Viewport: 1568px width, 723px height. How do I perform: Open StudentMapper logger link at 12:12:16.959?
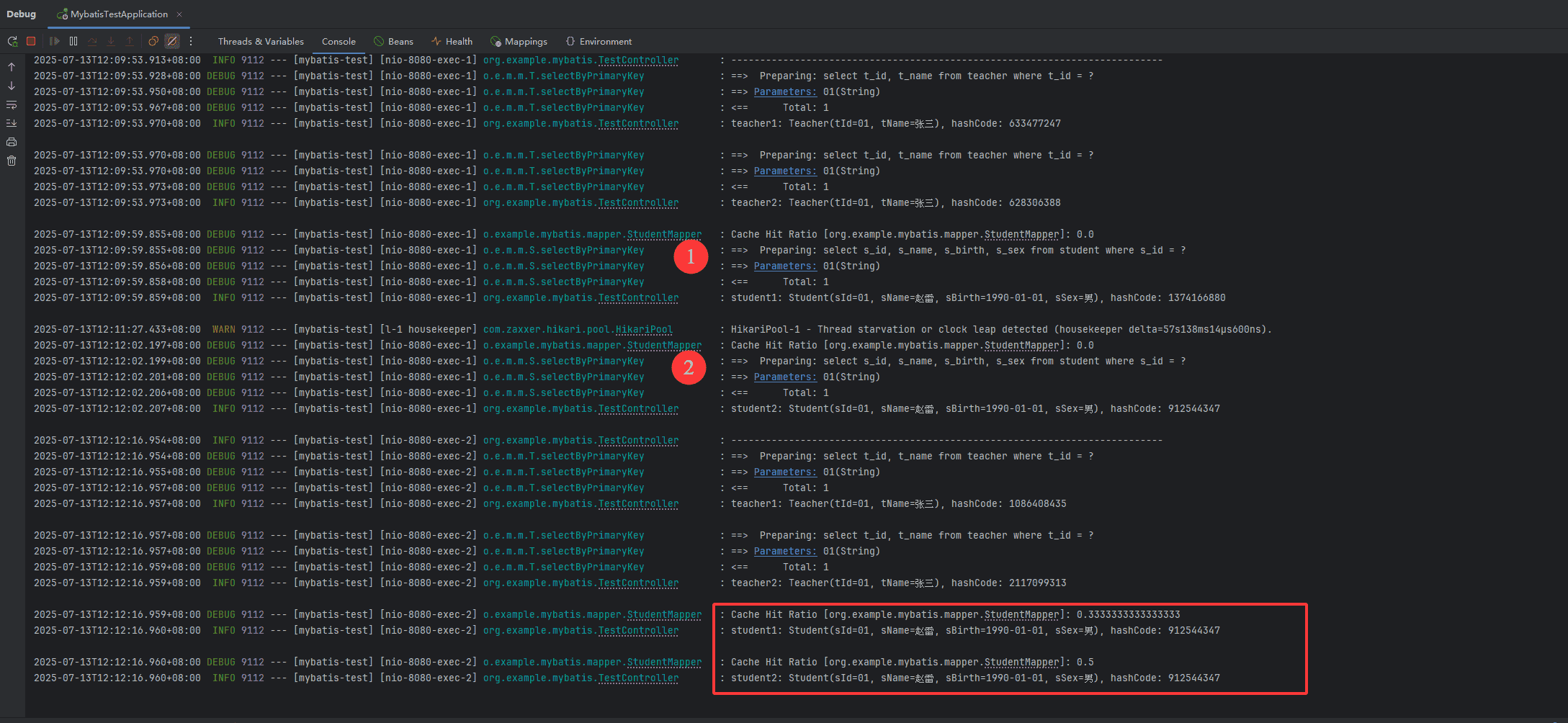pos(664,614)
